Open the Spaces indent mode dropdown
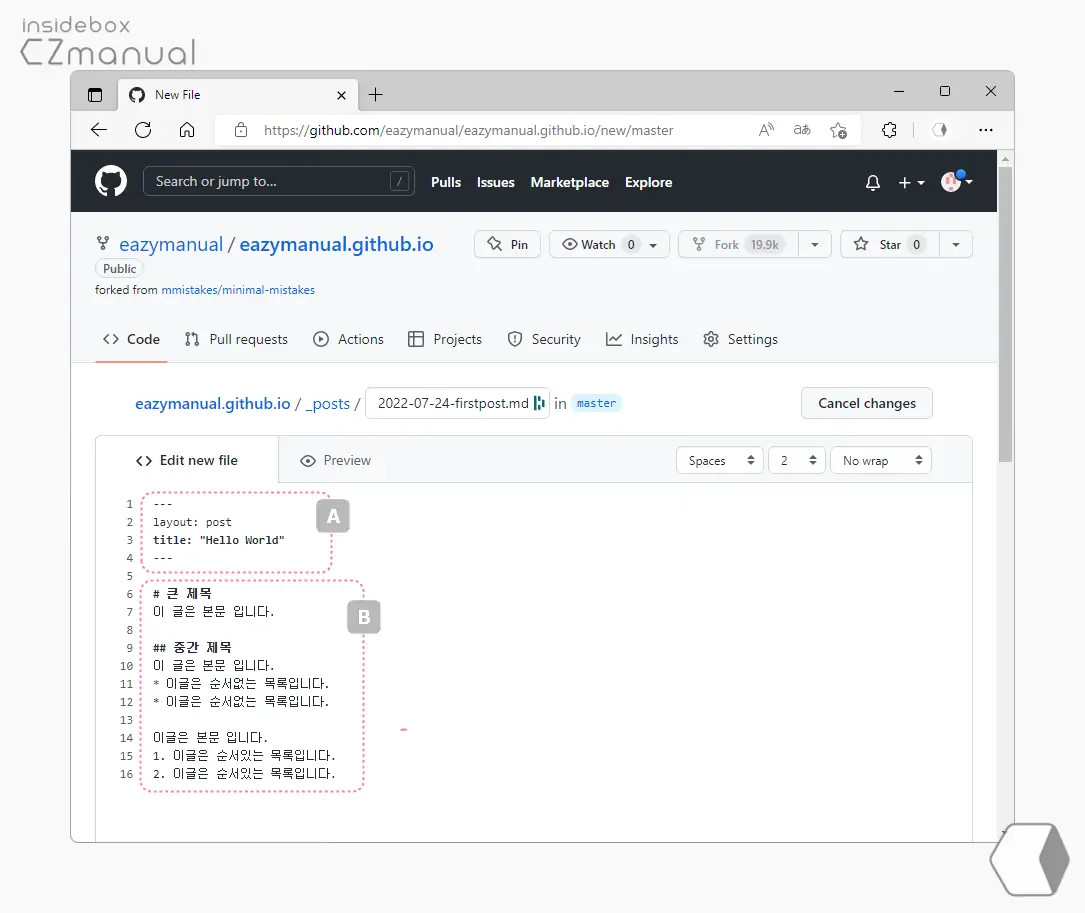 (x=720, y=460)
